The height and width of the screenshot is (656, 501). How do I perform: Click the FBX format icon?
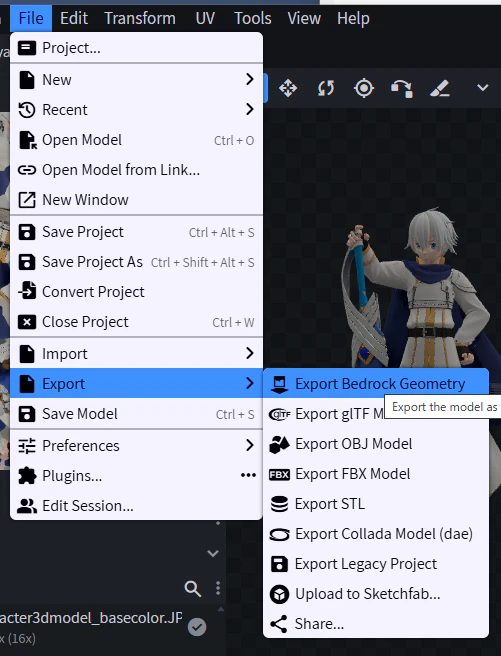pos(279,474)
